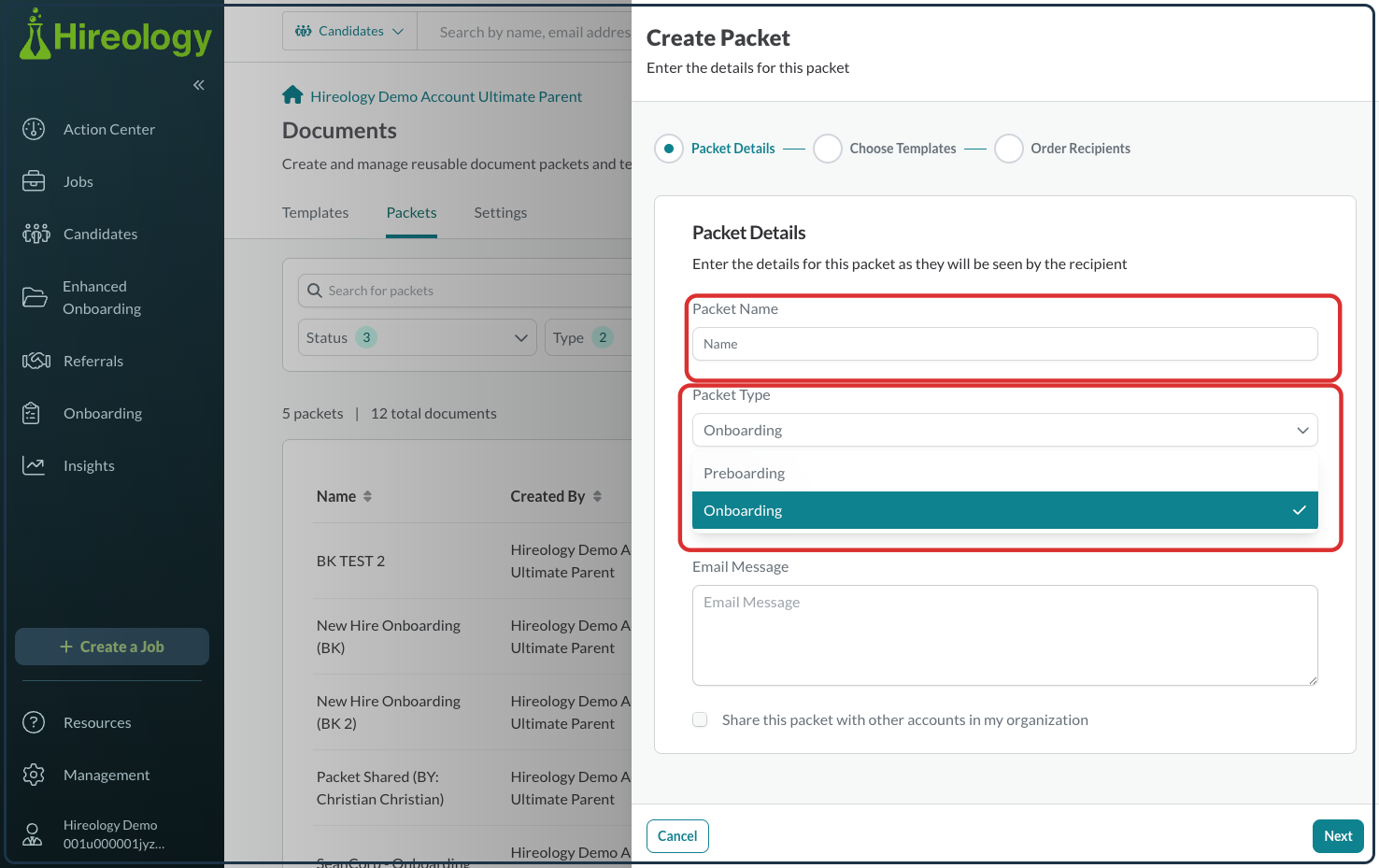This screenshot has height=868, width=1379.
Task: Click the Hireology logo
Action: [x=116, y=36]
